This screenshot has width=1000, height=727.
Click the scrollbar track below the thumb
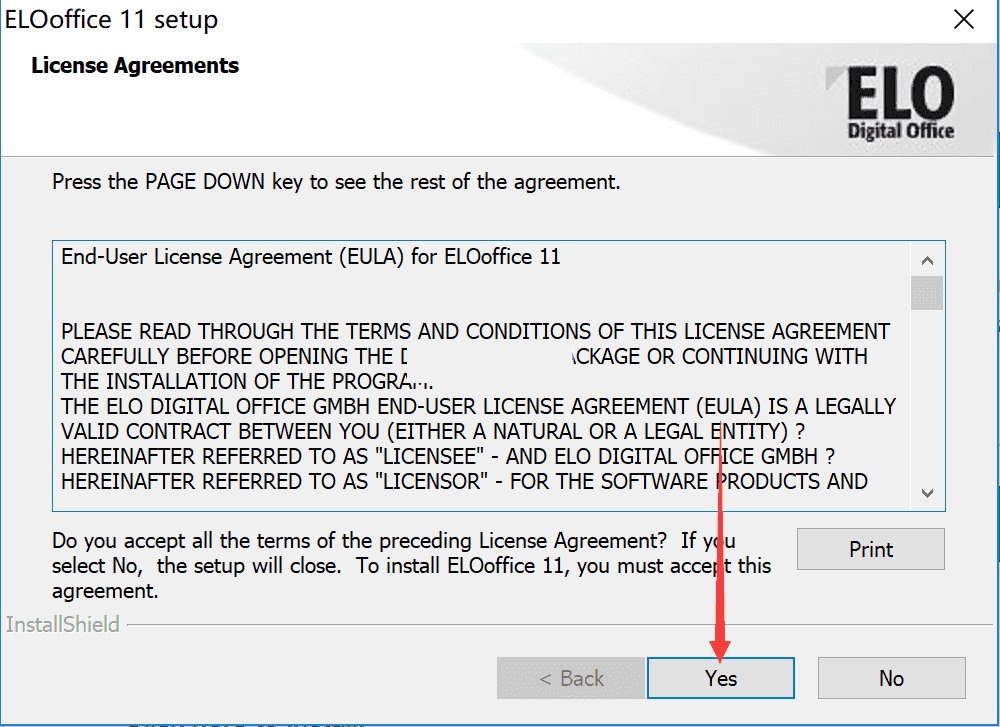tap(927, 400)
